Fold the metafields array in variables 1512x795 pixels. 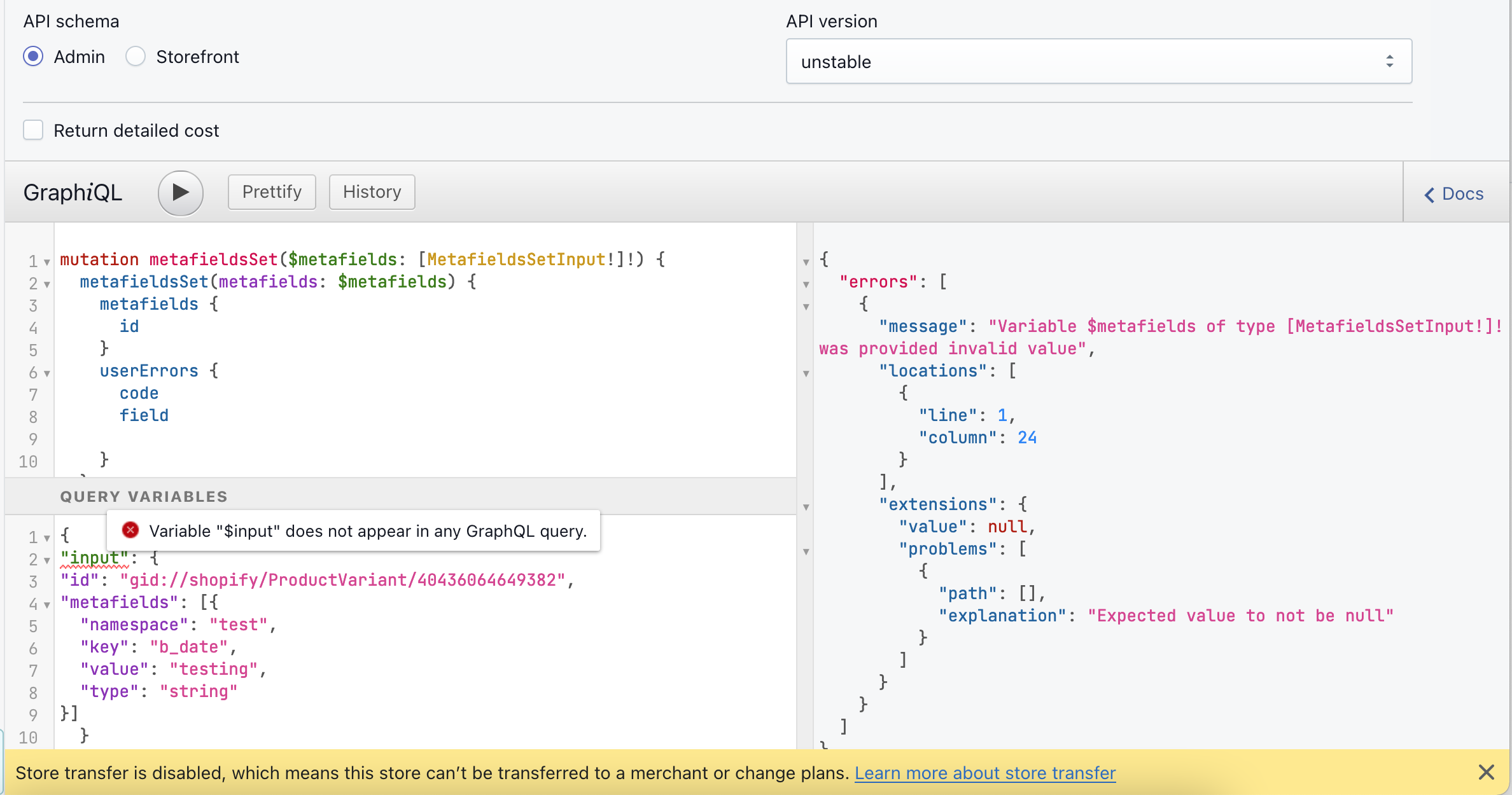(47, 605)
